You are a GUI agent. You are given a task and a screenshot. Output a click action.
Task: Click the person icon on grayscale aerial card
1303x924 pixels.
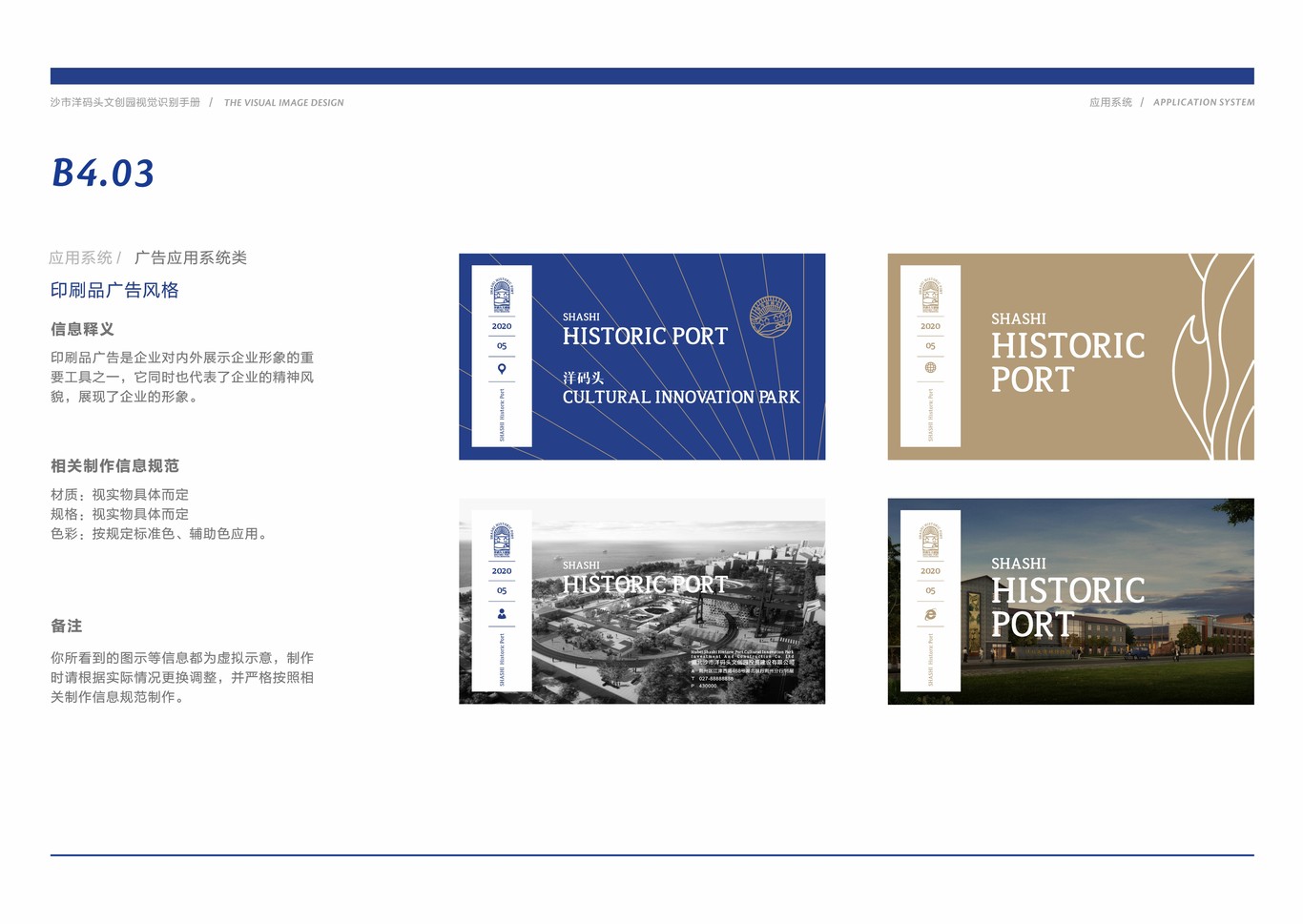point(502,614)
